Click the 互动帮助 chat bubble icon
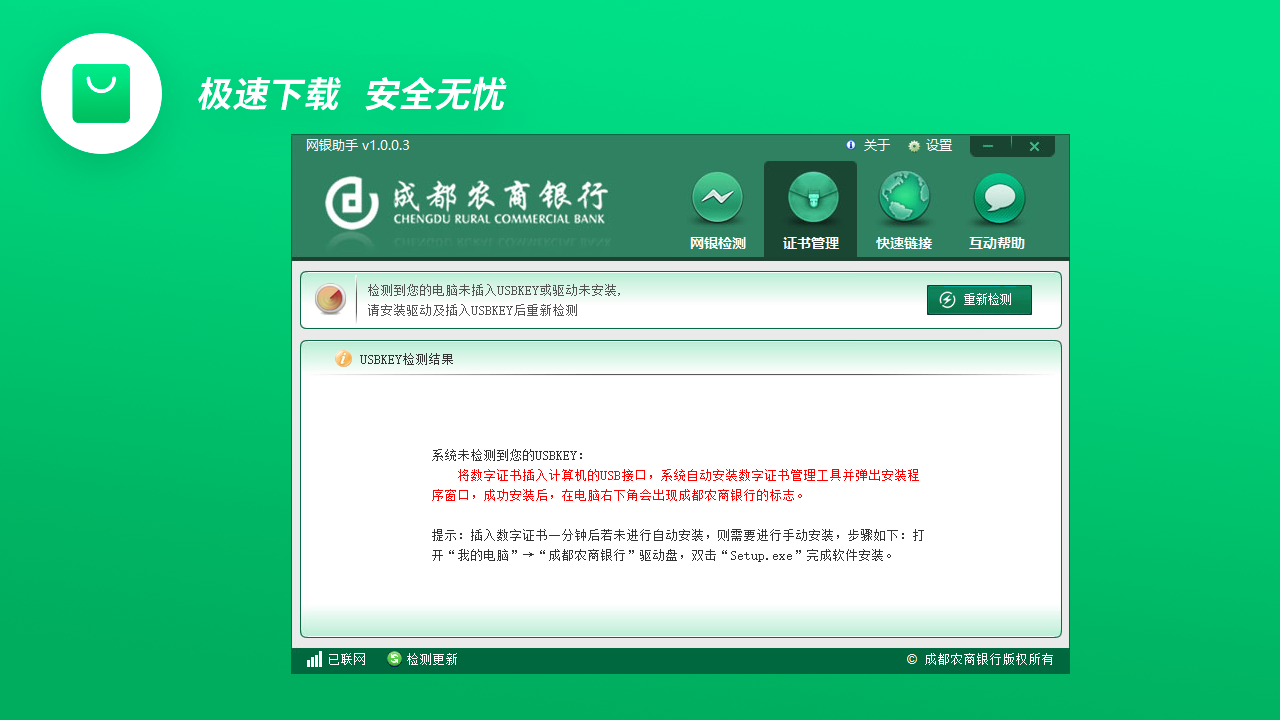 pos(998,197)
